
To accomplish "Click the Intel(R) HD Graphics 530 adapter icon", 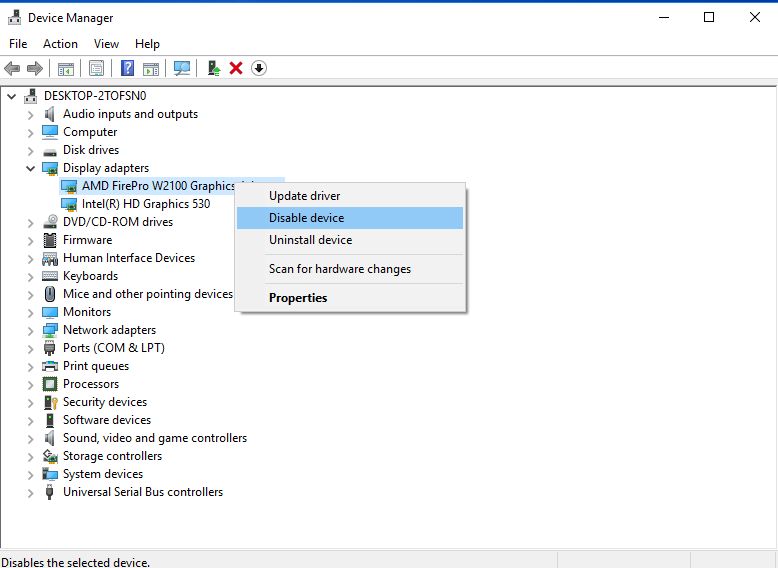I will [x=69, y=204].
